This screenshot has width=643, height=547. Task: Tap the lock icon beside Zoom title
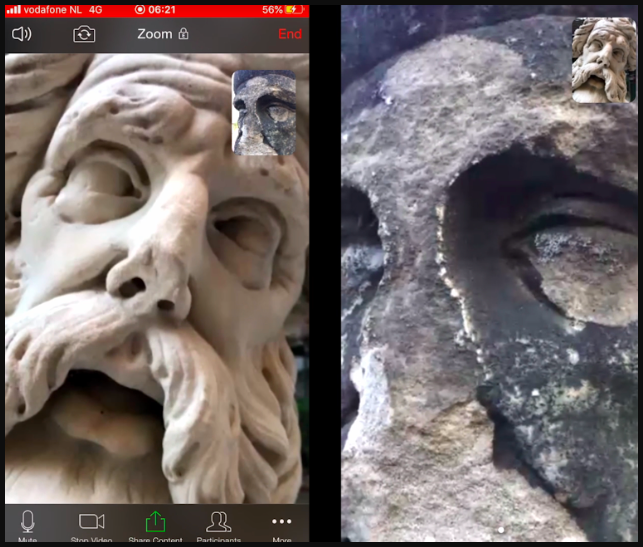tap(183, 34)
